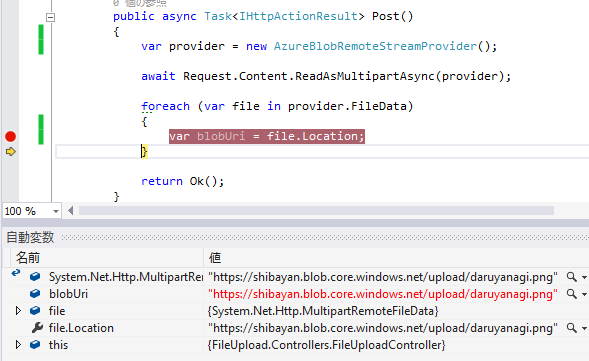This screenshot has height=361, width=589.
Task: Click 'provider.FileData' in the foreach statement
Action: tap(347, 106)
